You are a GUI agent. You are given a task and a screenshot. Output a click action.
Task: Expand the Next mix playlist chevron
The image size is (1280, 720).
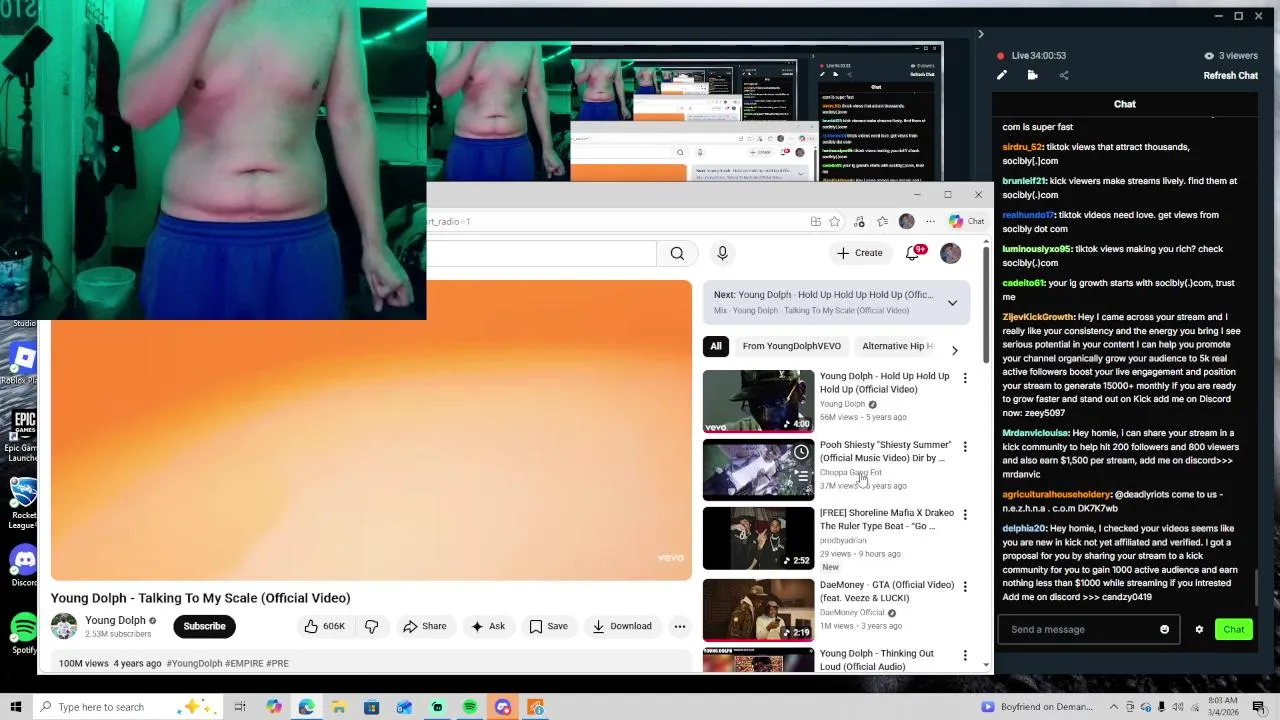coord(952,302)
